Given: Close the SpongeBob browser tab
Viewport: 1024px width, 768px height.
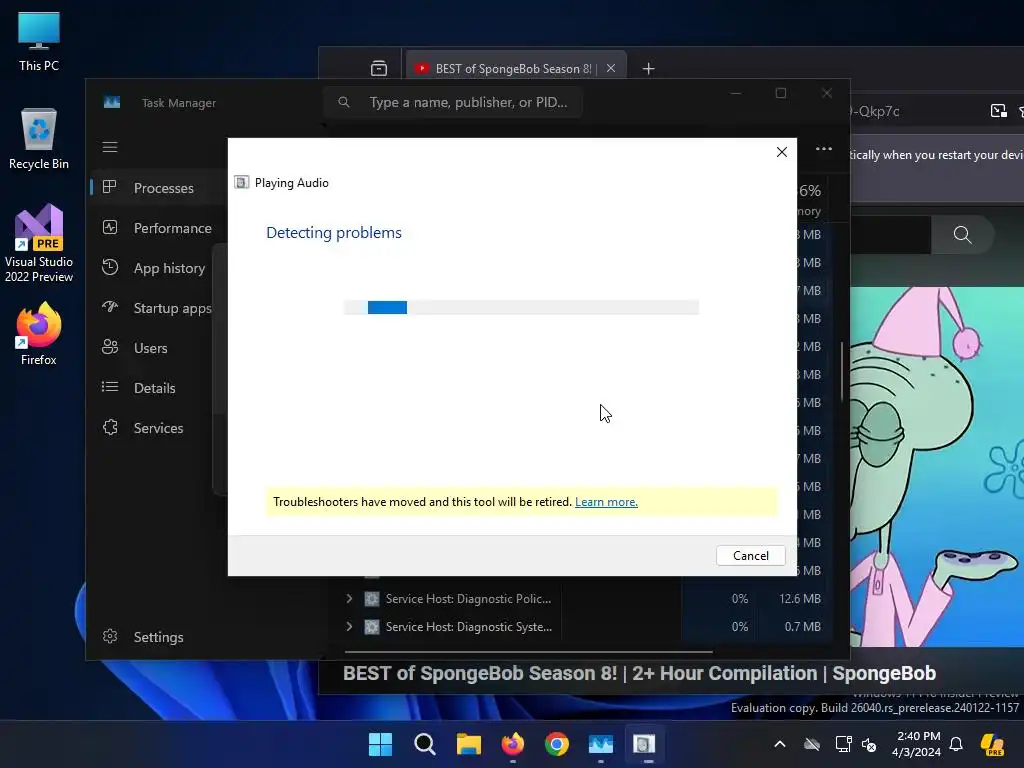Looking at the screenshot, I should click(611, 68).
